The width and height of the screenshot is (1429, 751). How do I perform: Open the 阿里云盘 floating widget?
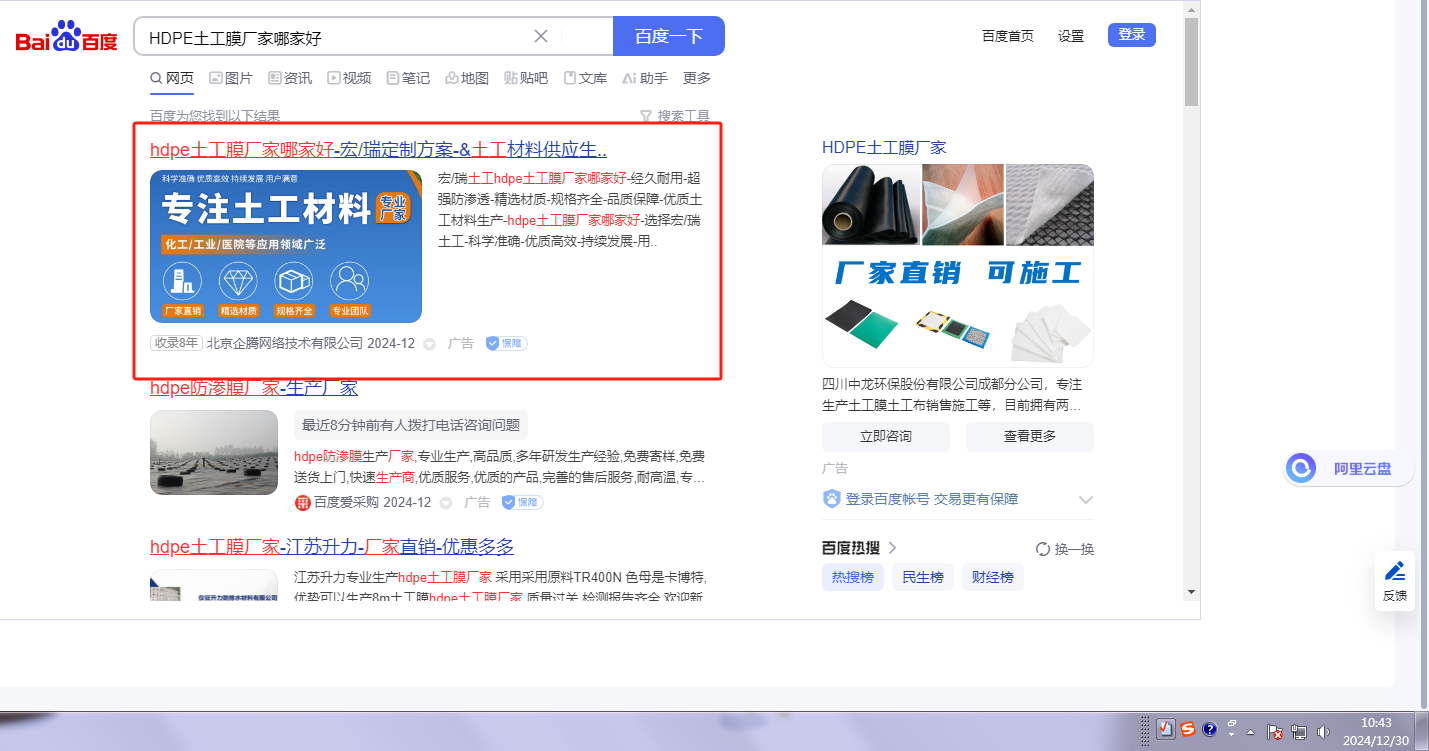[x=1350, y=468]
